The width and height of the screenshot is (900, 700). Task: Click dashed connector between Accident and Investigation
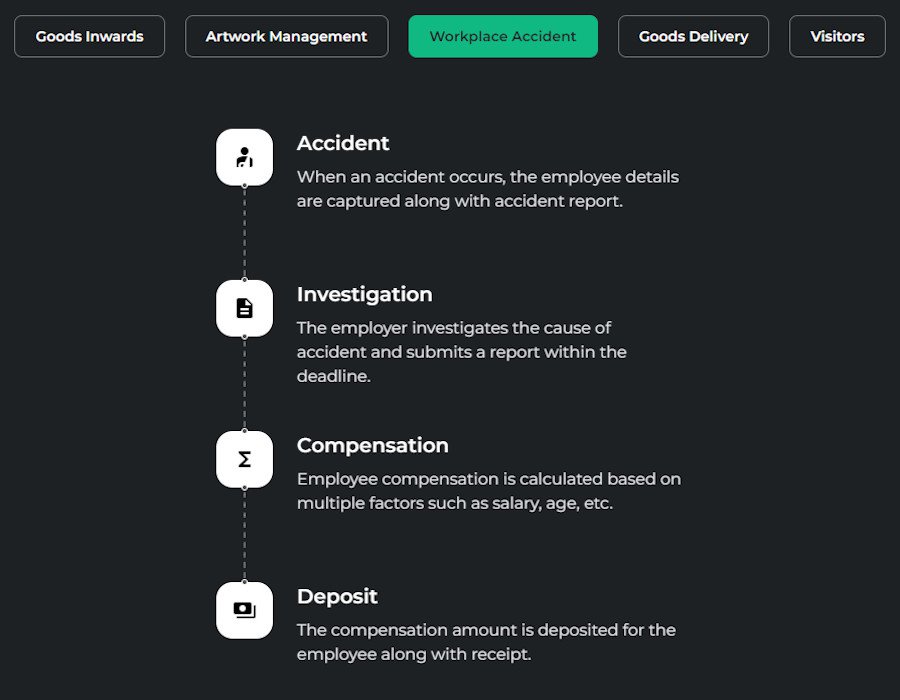245,232
